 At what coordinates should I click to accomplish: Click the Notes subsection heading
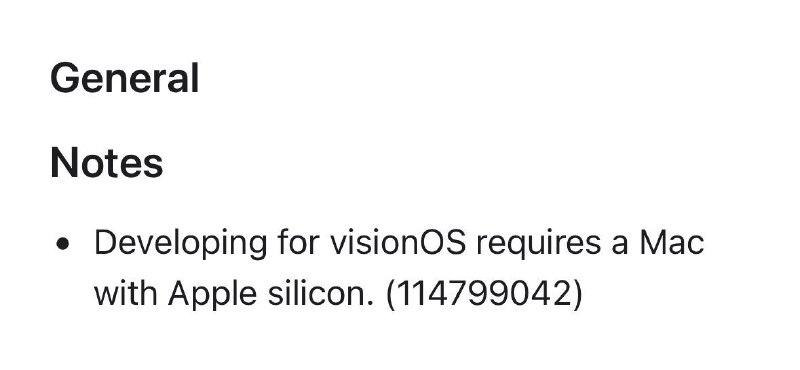(x=107, y=163)
